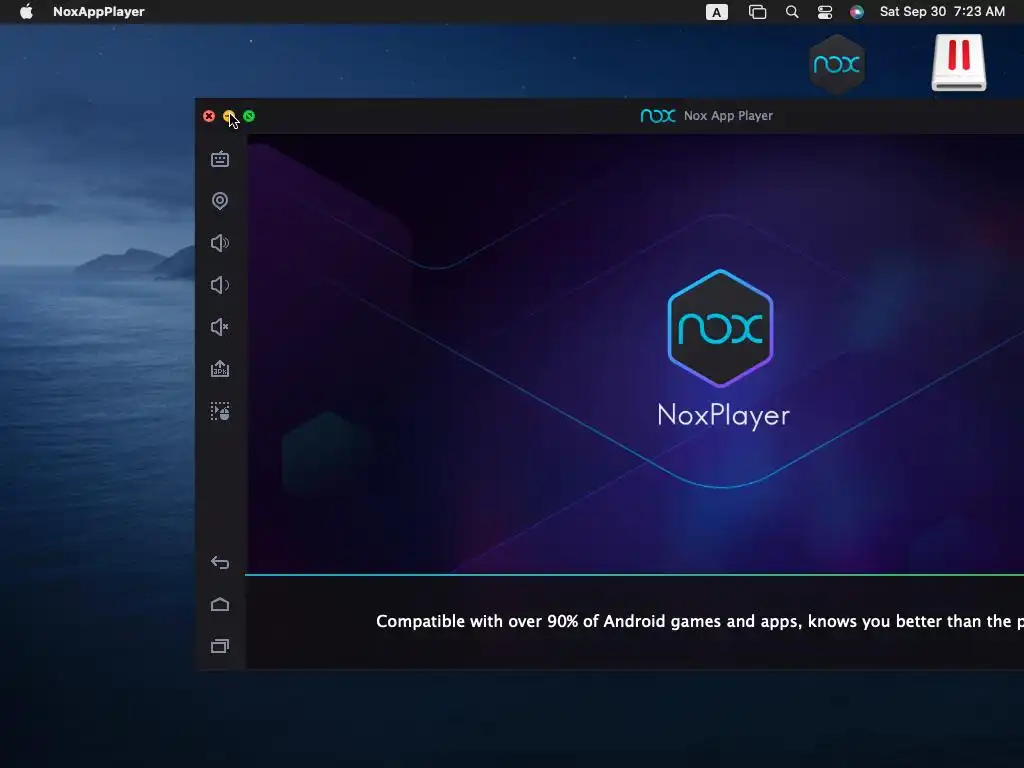The image size is (1024, 768).
Task: Go to the Android home screen
Action: click(220, 604)
